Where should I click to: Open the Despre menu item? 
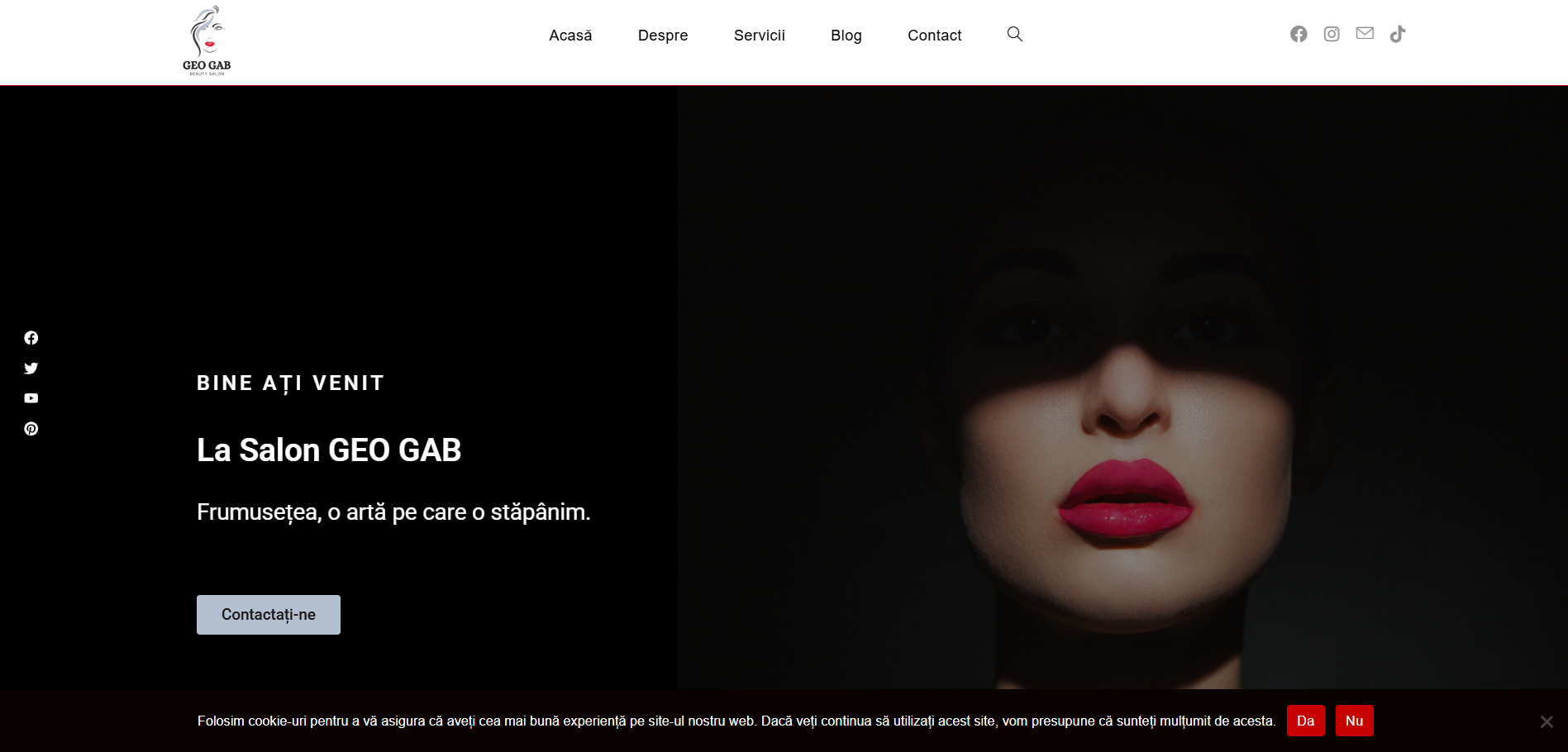click(663, 36)
